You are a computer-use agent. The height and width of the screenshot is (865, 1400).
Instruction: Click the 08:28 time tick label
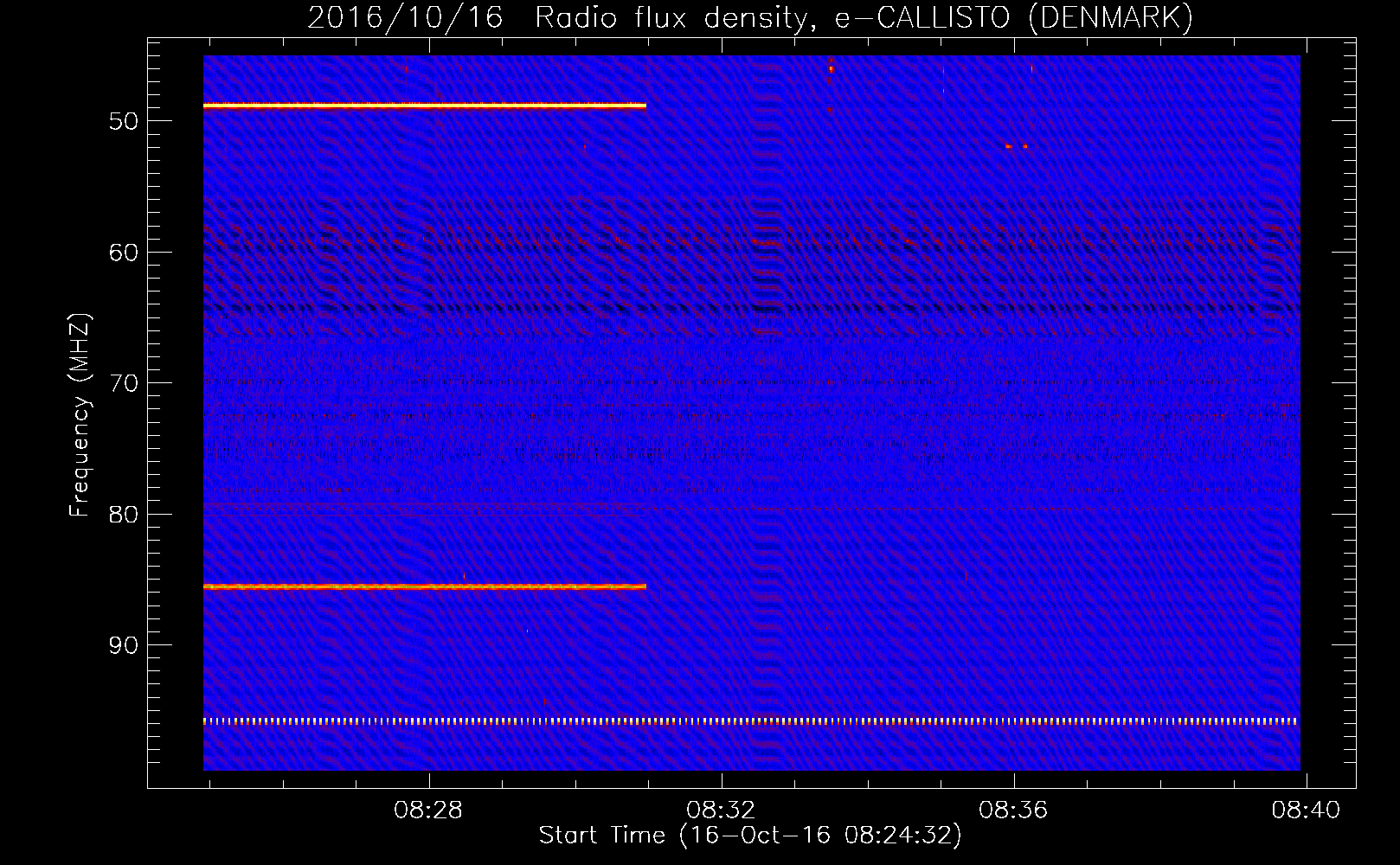pyautogui.click(x=428, y=810)
